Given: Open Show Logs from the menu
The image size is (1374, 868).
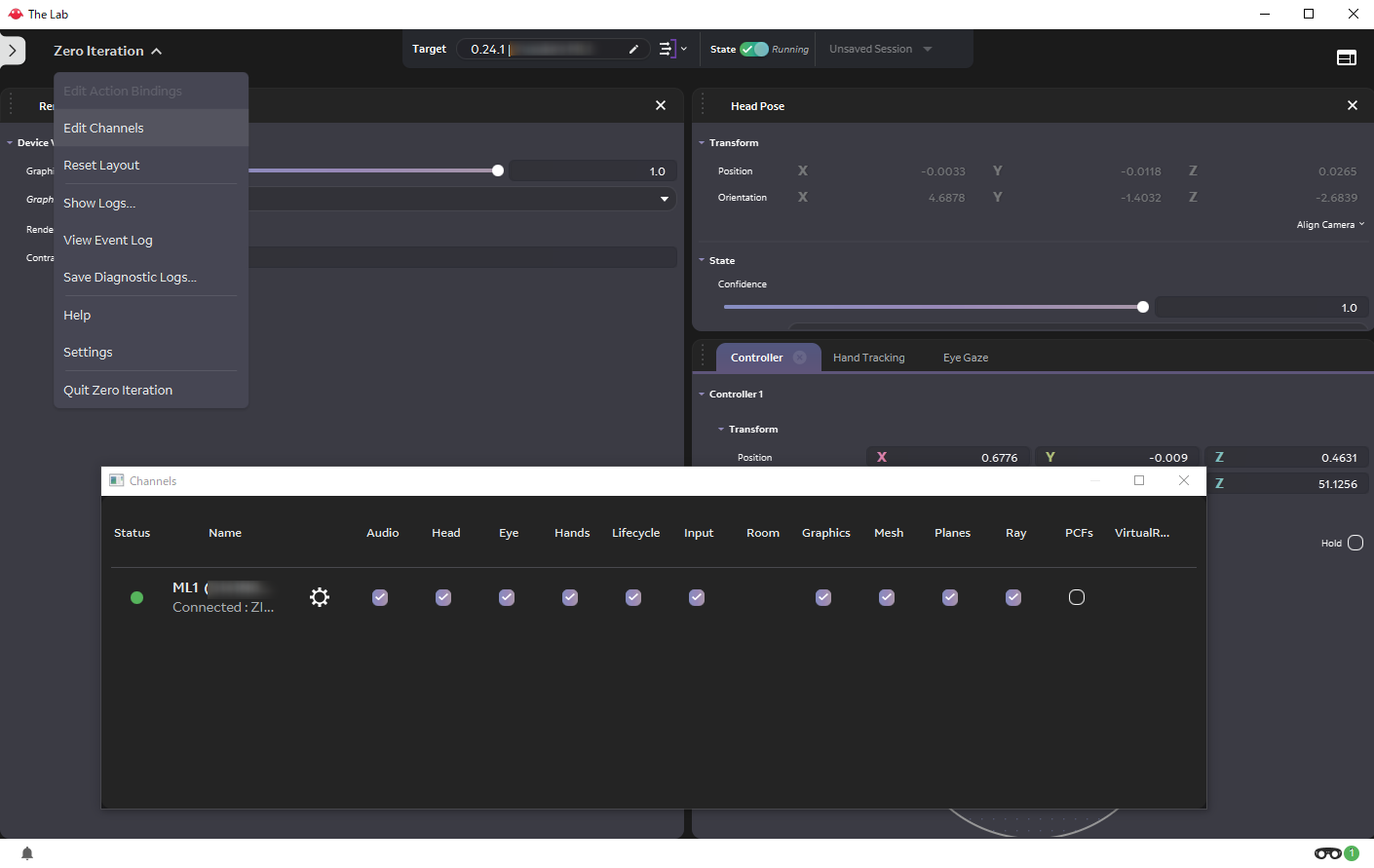Looking at the screenshot, I should (x=151, y=203).
